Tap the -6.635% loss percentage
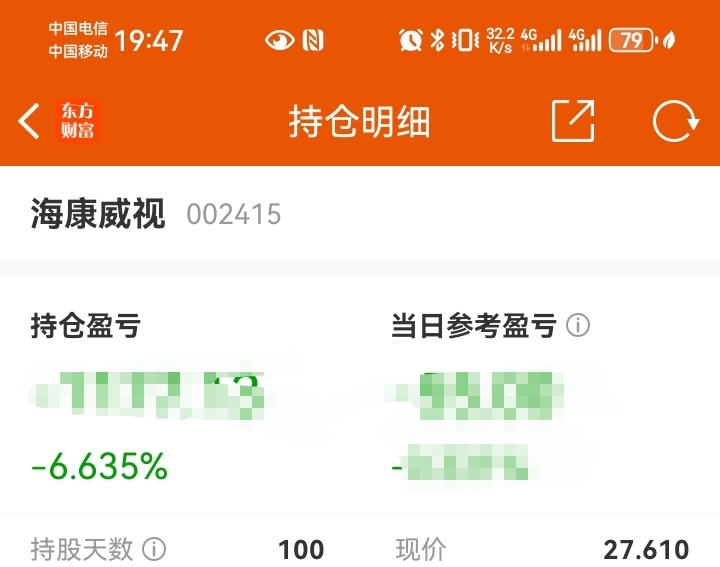720x567 pixels. 100,466
